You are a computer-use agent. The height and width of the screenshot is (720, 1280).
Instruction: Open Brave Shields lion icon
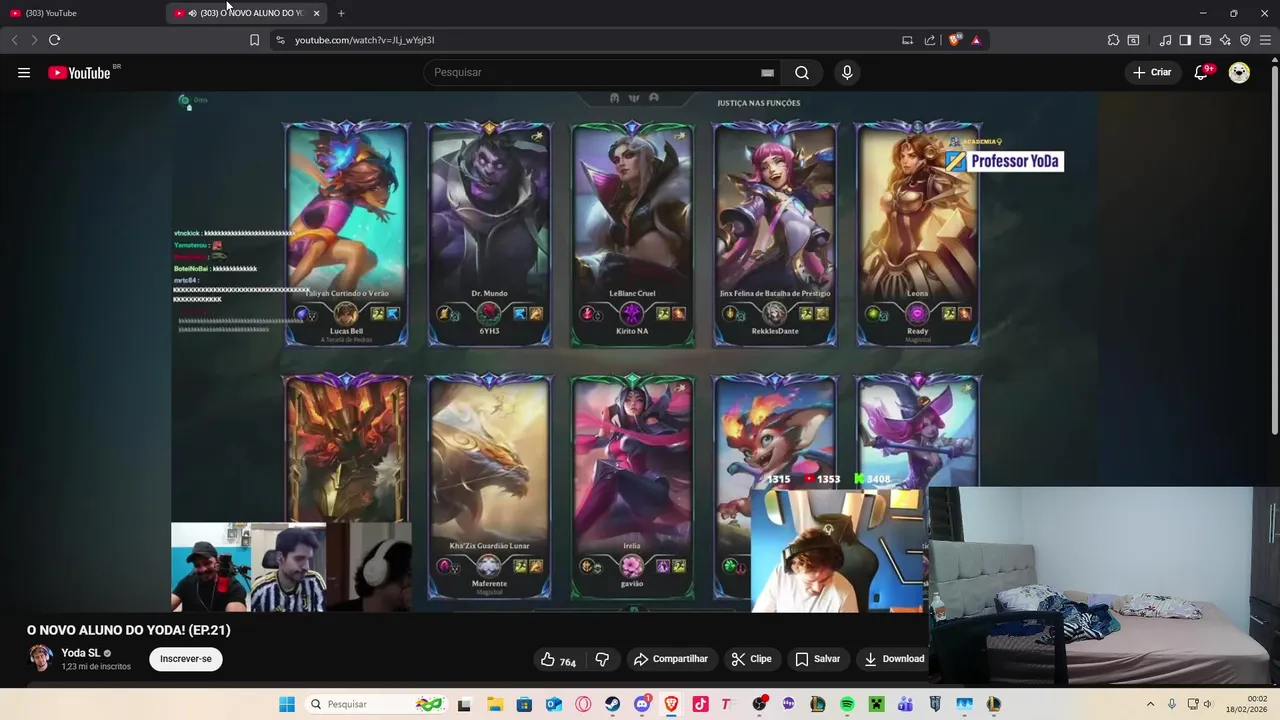(955, 40)
